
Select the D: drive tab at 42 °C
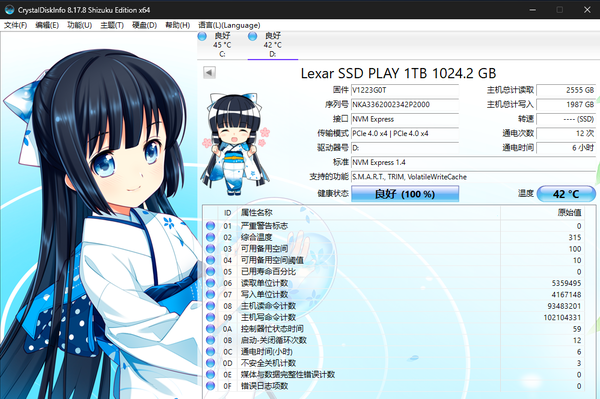(273, 45)
